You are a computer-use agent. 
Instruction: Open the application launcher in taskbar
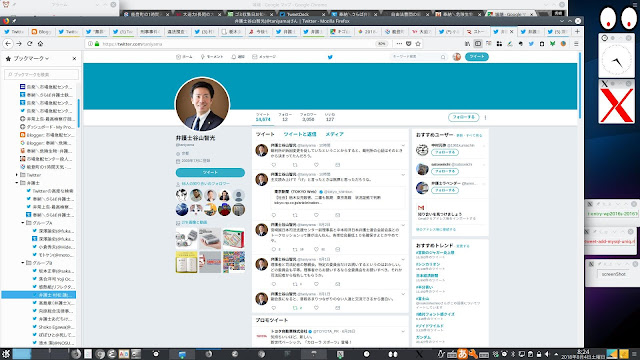[6, 354]
